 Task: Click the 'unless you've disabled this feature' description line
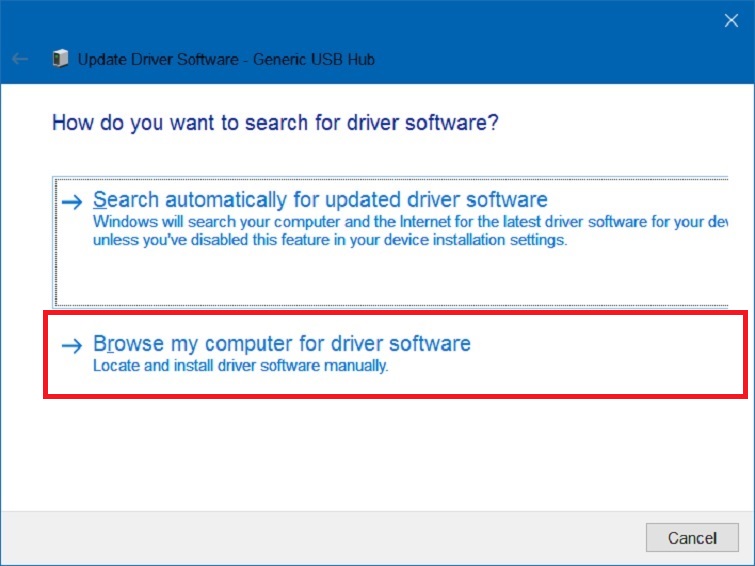tap(330, 240)
